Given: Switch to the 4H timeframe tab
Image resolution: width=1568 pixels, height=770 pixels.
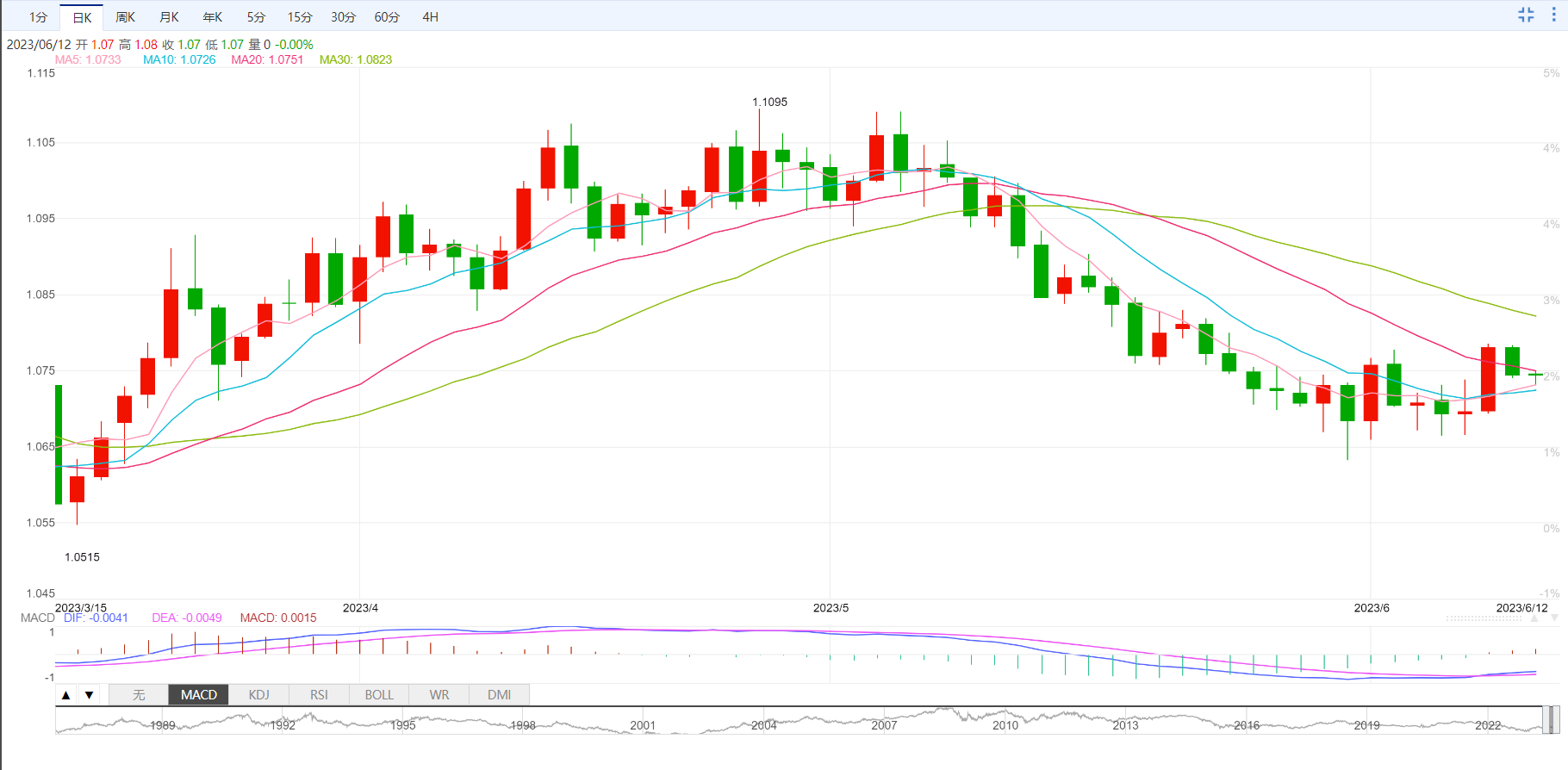Looking at the screenshot, I should [x=431, y=17].
